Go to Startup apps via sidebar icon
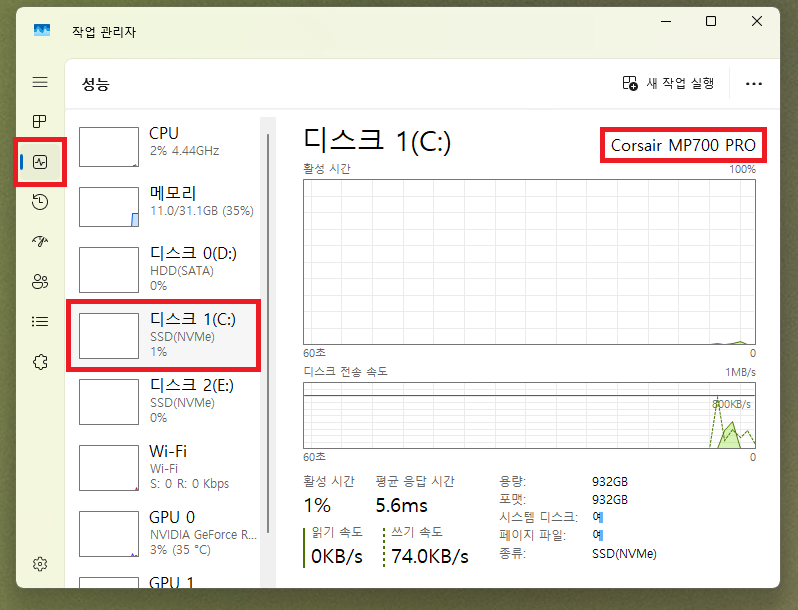The height and width of the screenshot is (610, 798). [x=40, y=242]
